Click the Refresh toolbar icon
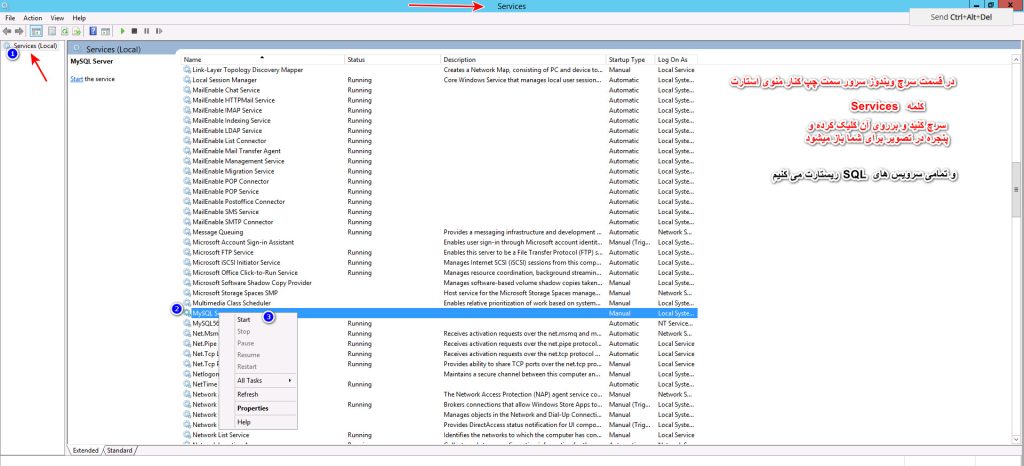The image size is (1024, 466). [65, 31]
